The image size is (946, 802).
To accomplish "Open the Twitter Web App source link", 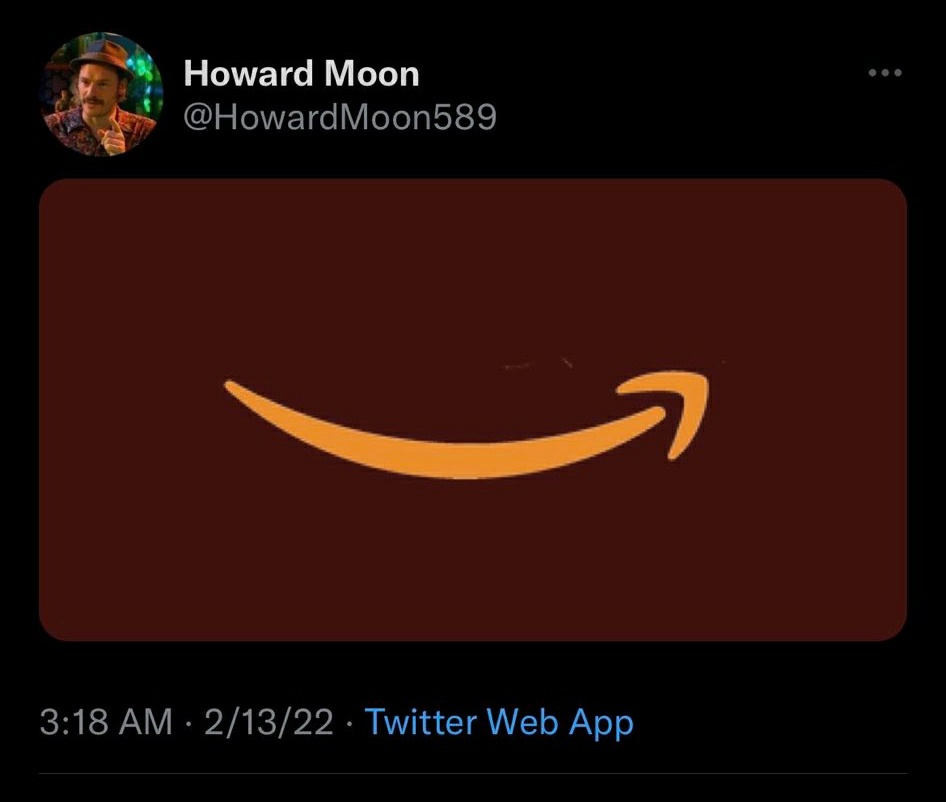I will 499,722.
